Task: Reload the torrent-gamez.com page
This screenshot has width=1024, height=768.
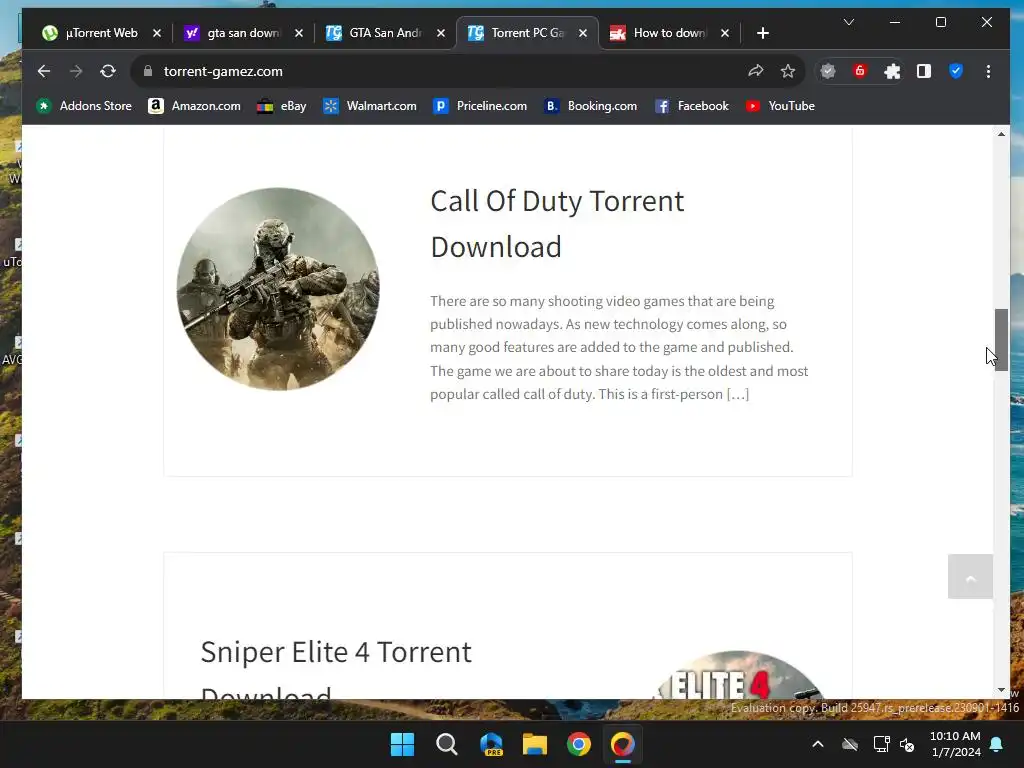Action: (x=108, y=71)
